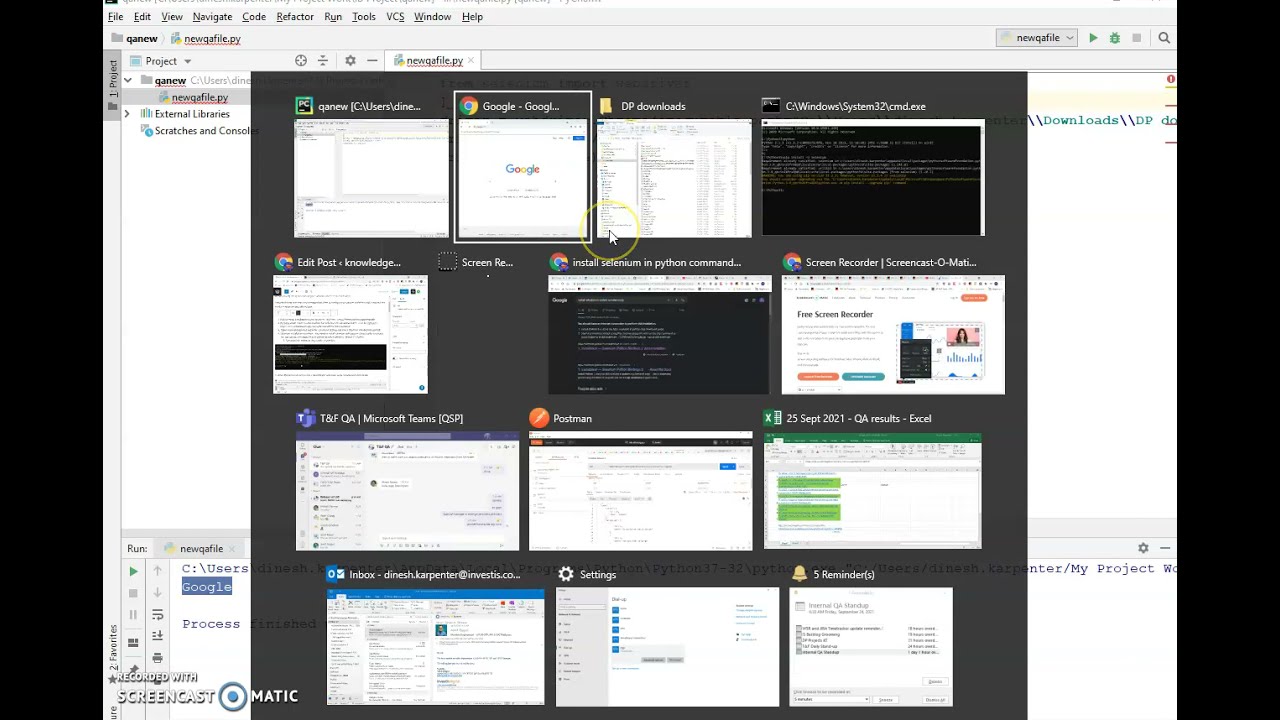Image resolution: width=1280 pixels, height=720 pixels.
Task: Switch to the Outlook Inbox window
Action: click(435, 647)
